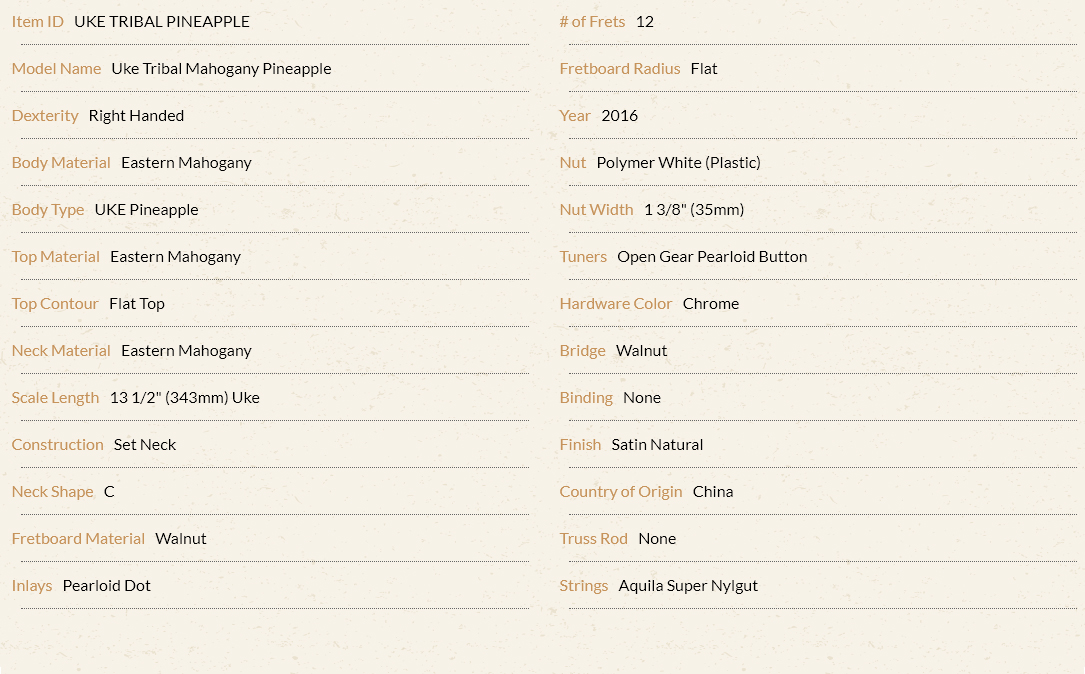The image size is (1085, 674).
Task: Click the Item ID label
Action: [x=37, y=21]
